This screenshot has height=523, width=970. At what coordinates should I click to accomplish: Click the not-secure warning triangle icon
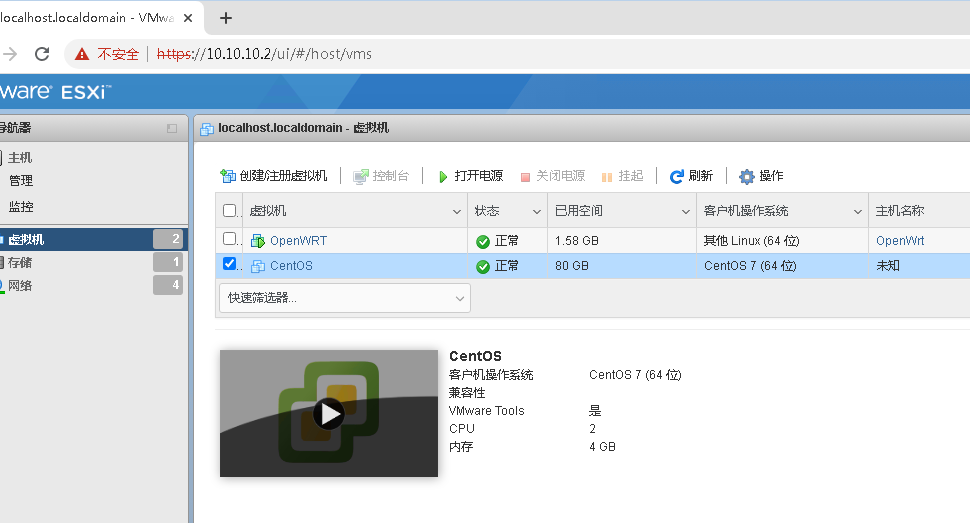click(x=82, y=54)
